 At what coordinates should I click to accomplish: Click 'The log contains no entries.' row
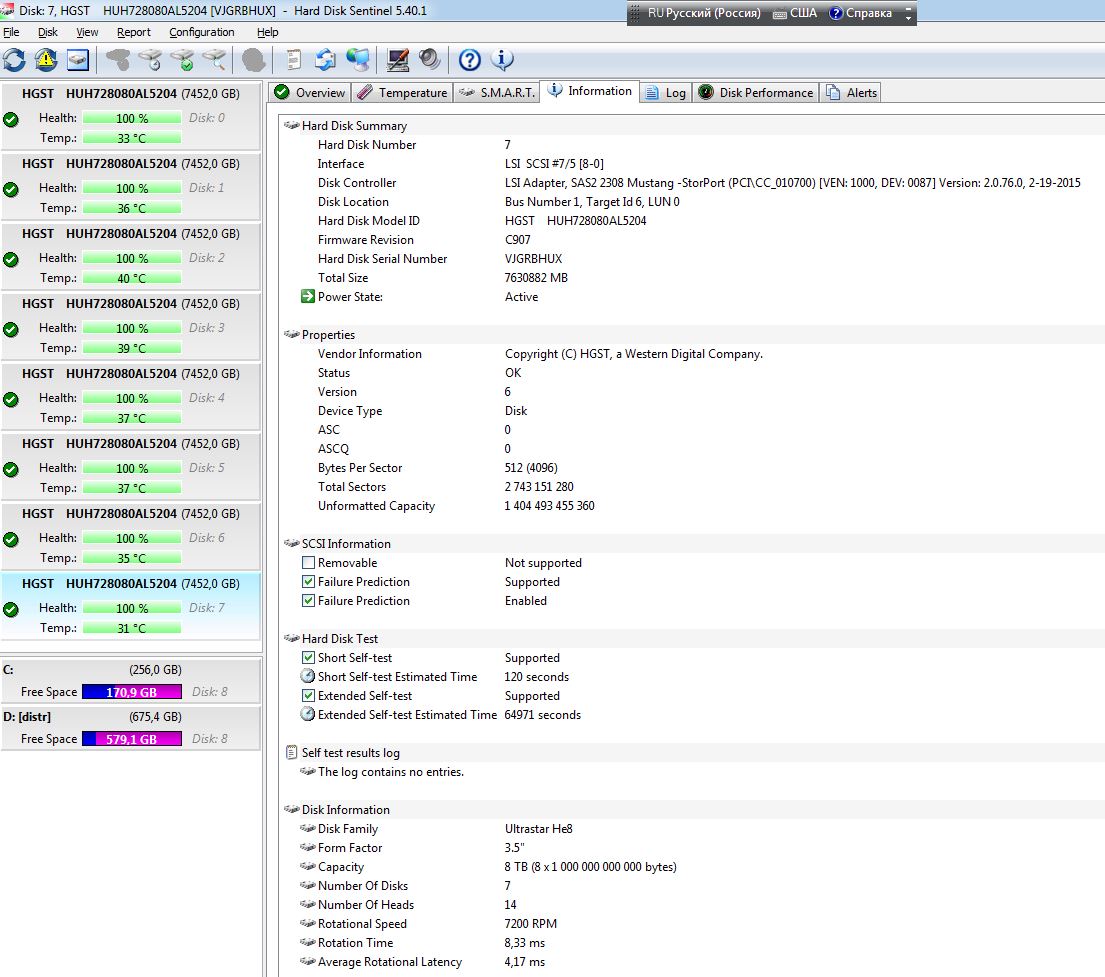[391, 772]
